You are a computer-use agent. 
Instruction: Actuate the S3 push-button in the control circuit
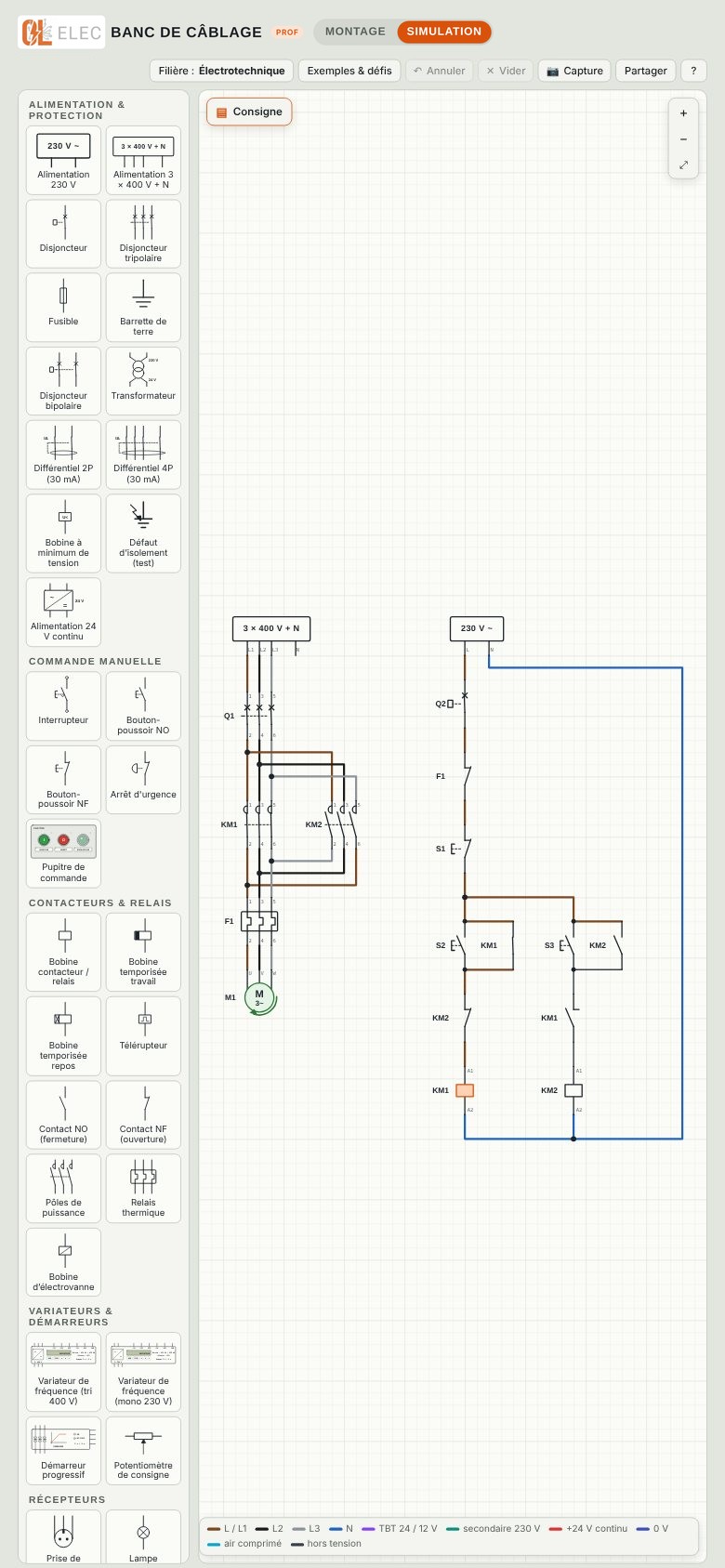tap(569, 945)
